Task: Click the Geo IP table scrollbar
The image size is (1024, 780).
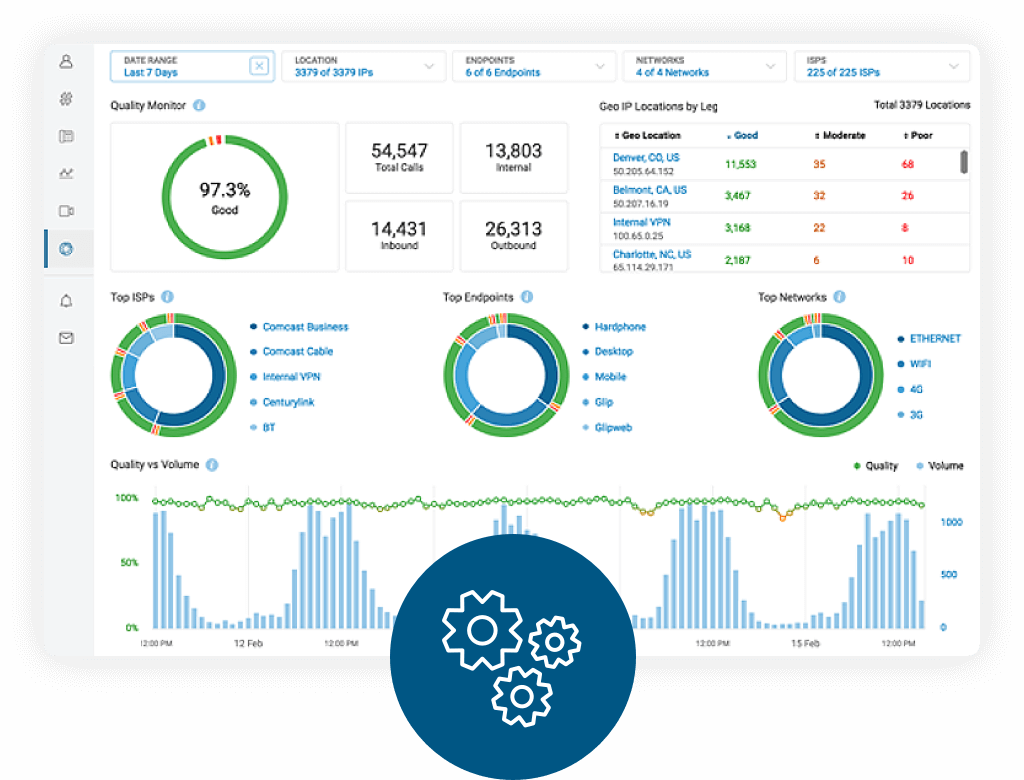Action: click(964, 162)
